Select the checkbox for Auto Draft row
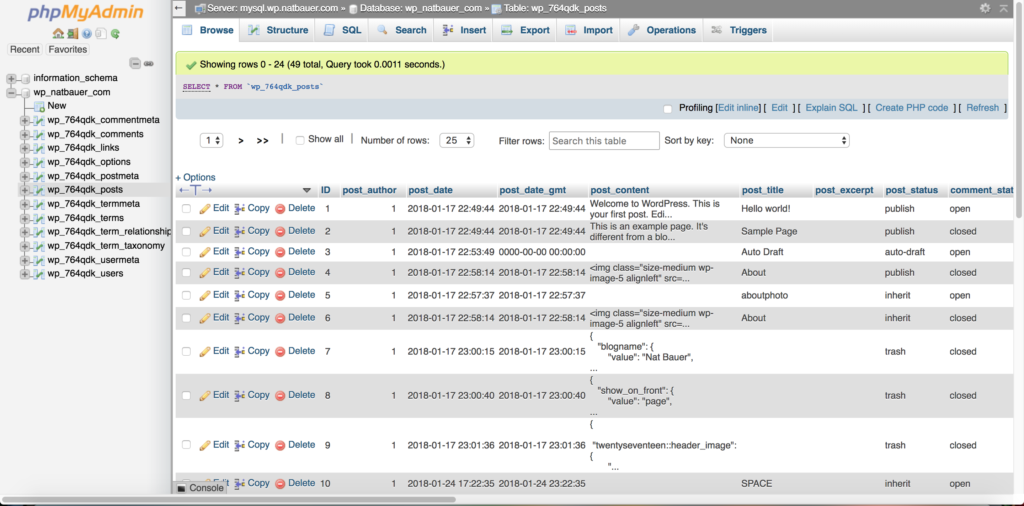This screenshot has height=506, width=1024. tap(187, 252)
